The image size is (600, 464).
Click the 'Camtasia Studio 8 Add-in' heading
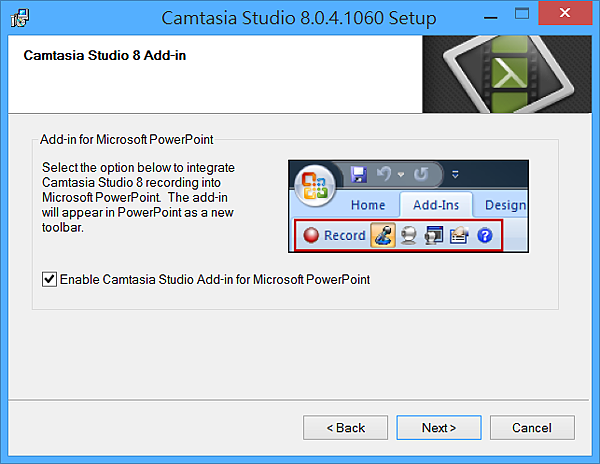point(105,55)
